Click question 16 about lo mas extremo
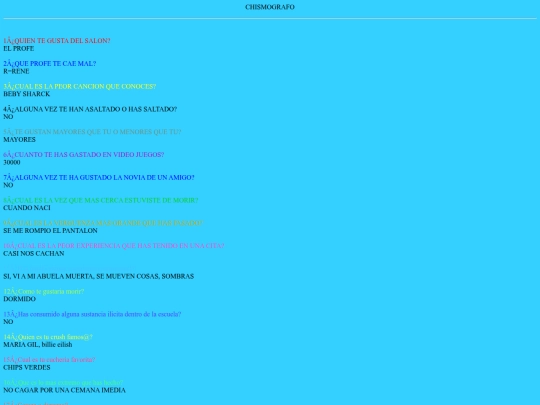Viewport: 540px width, 405px height. pos(63,383)
